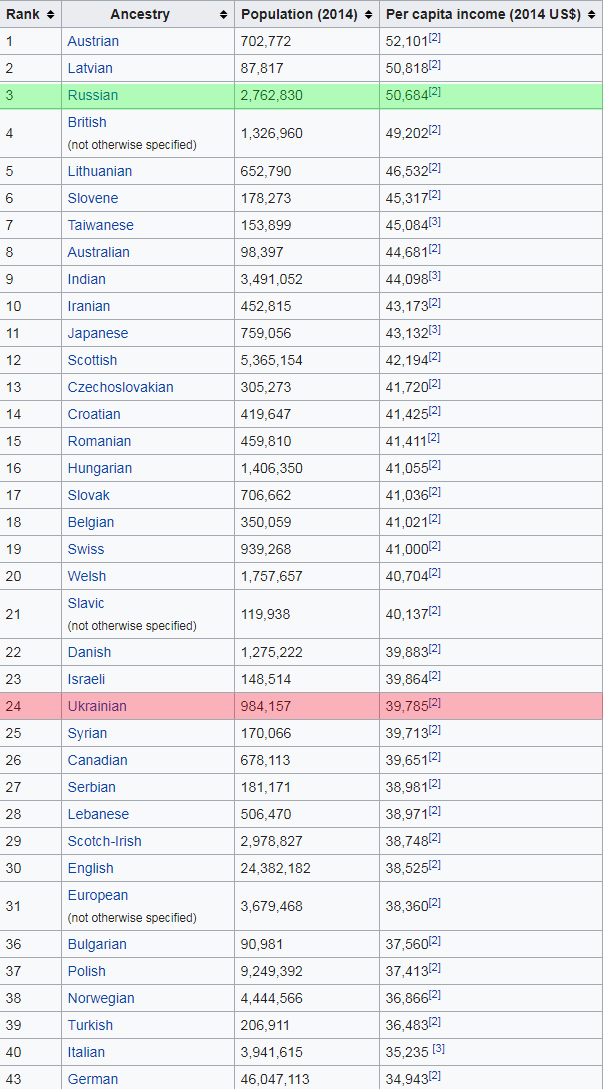This screenshot has height=1089, width=603.
Task: Open the Latvian ancestry link
Action: [x=90, y=68]
